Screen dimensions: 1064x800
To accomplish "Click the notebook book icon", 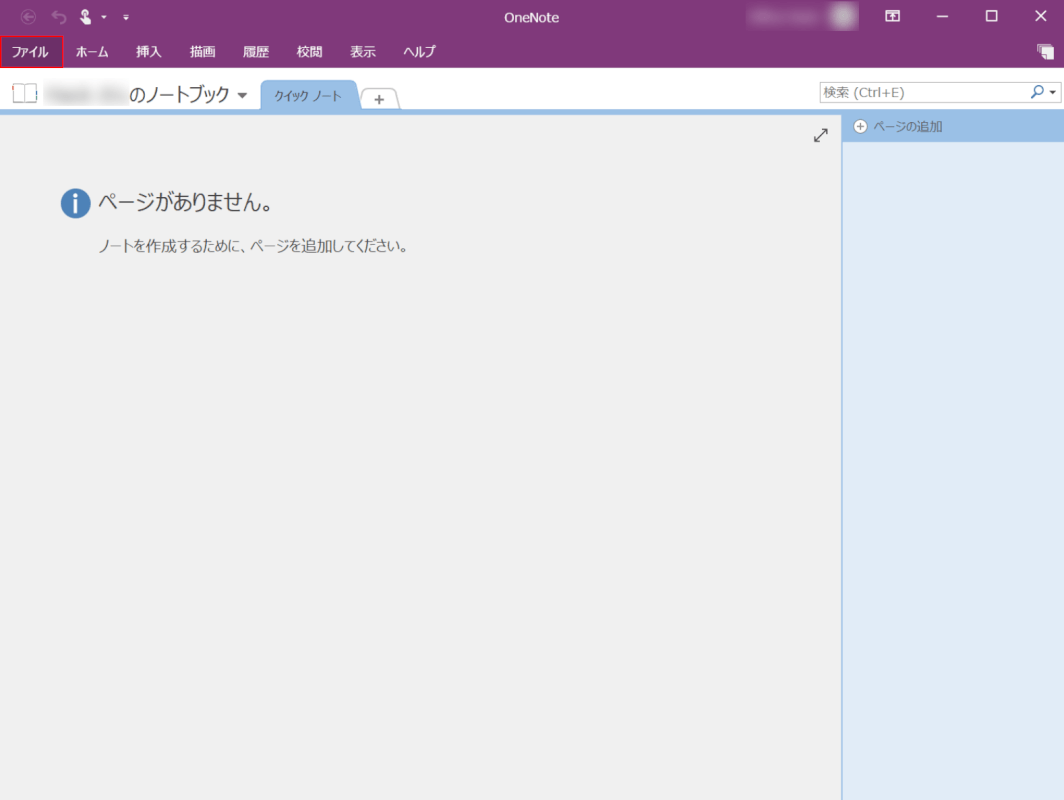I will (24, 94).
